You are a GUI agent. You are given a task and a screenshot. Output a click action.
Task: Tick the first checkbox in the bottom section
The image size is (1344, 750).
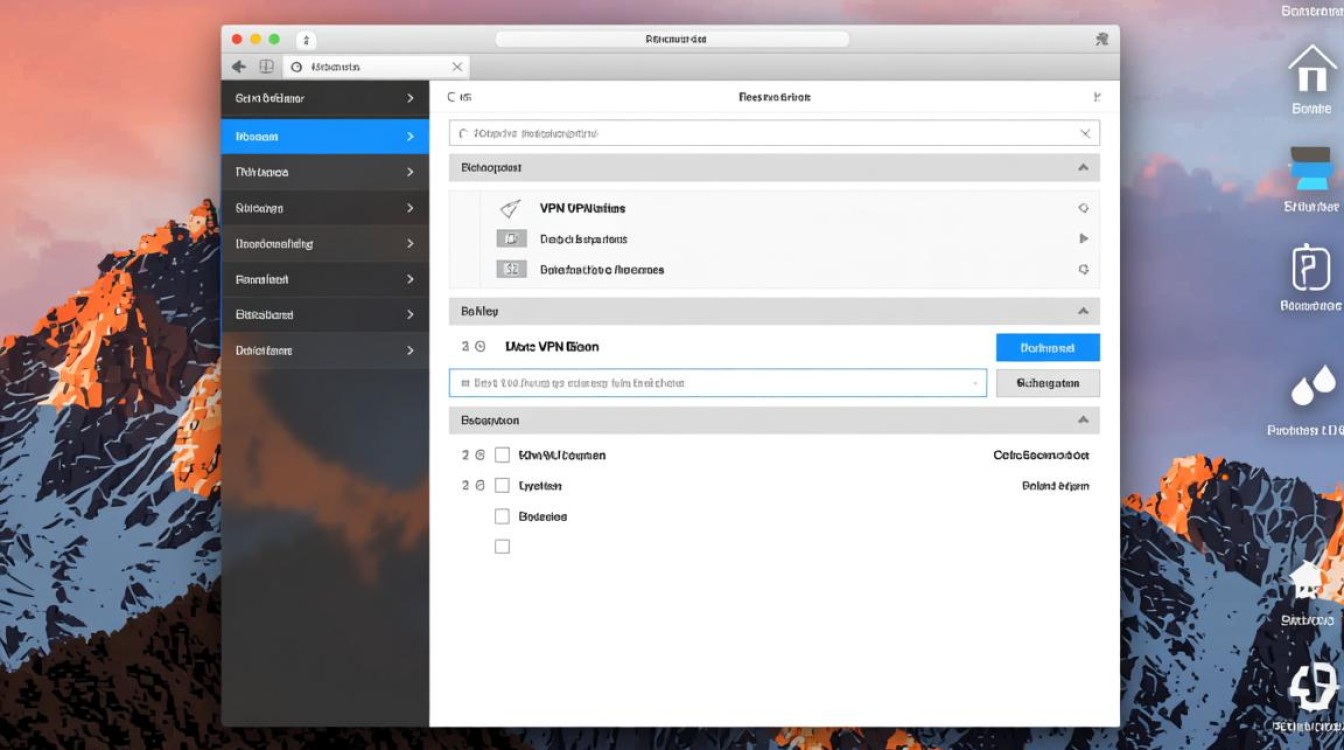[502, 455]
